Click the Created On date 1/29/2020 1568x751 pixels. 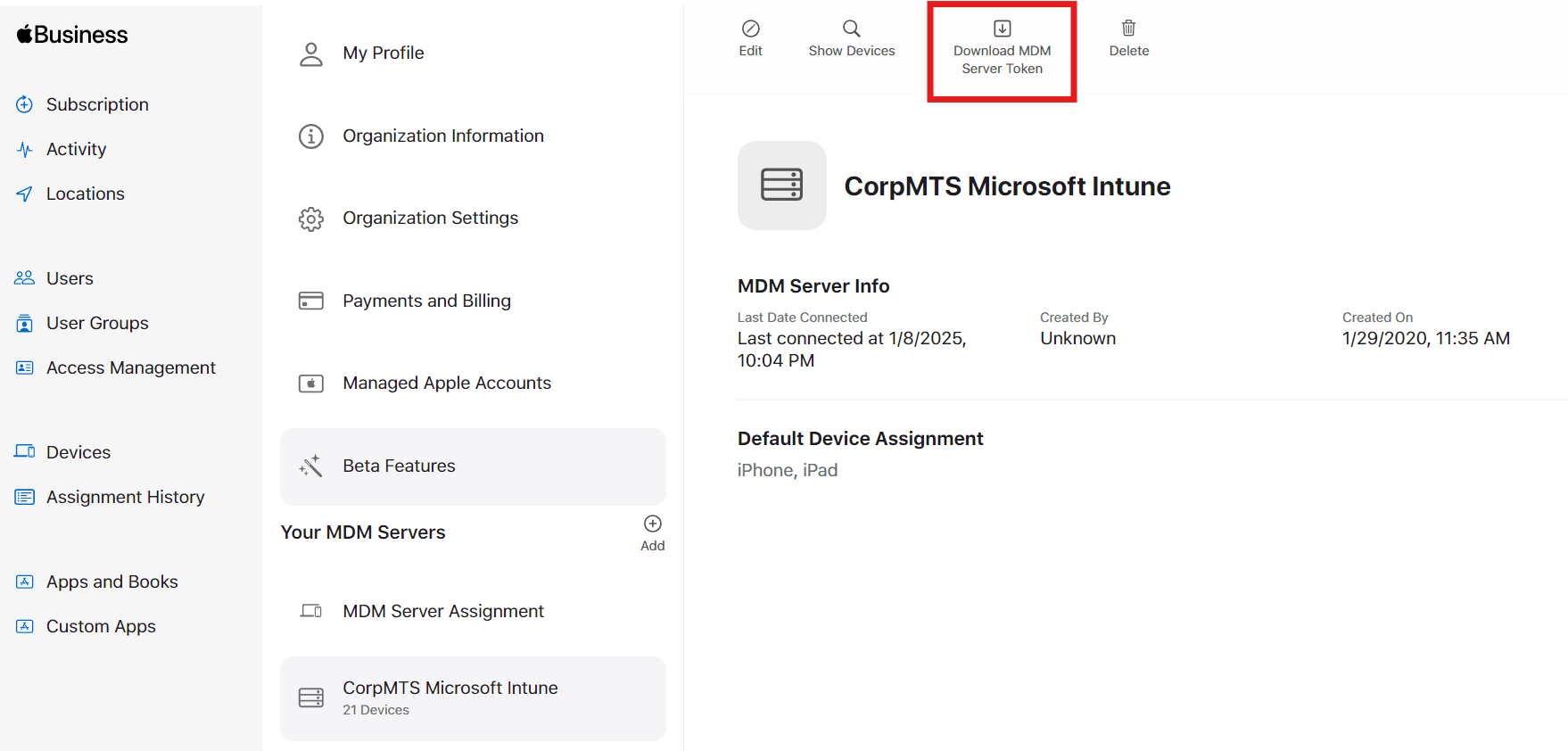tap(1426, 338)
